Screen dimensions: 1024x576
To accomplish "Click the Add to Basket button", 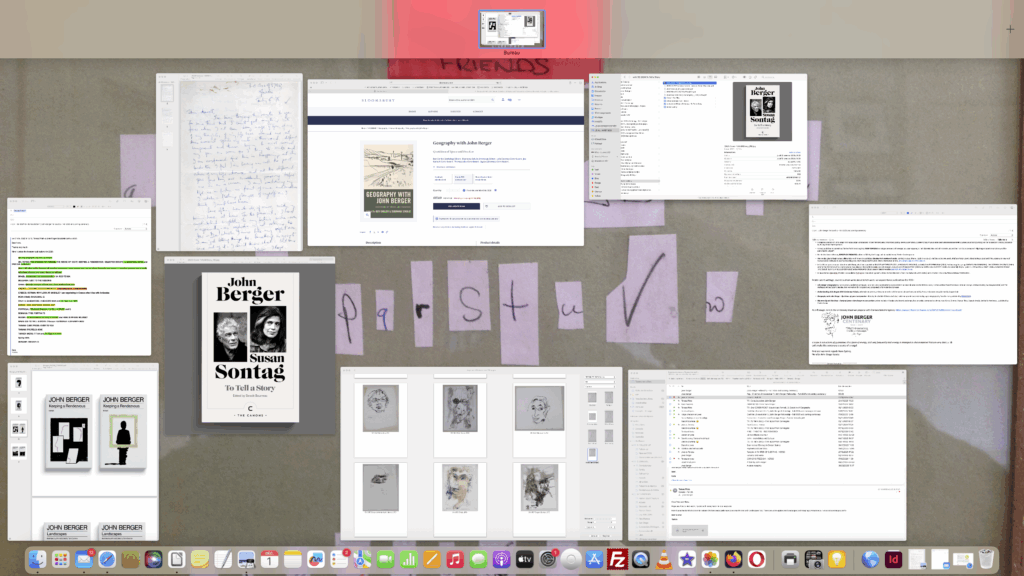I will coord(456,206).
